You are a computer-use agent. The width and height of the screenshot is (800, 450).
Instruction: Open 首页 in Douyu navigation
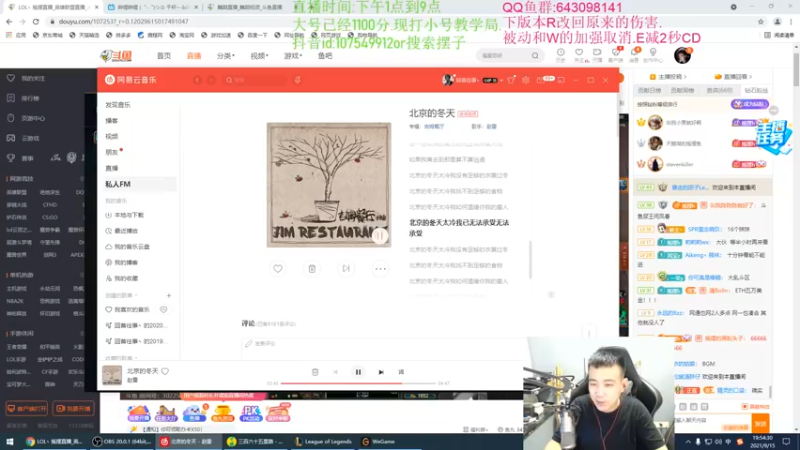pyautogui.click(x=164, y=56)
